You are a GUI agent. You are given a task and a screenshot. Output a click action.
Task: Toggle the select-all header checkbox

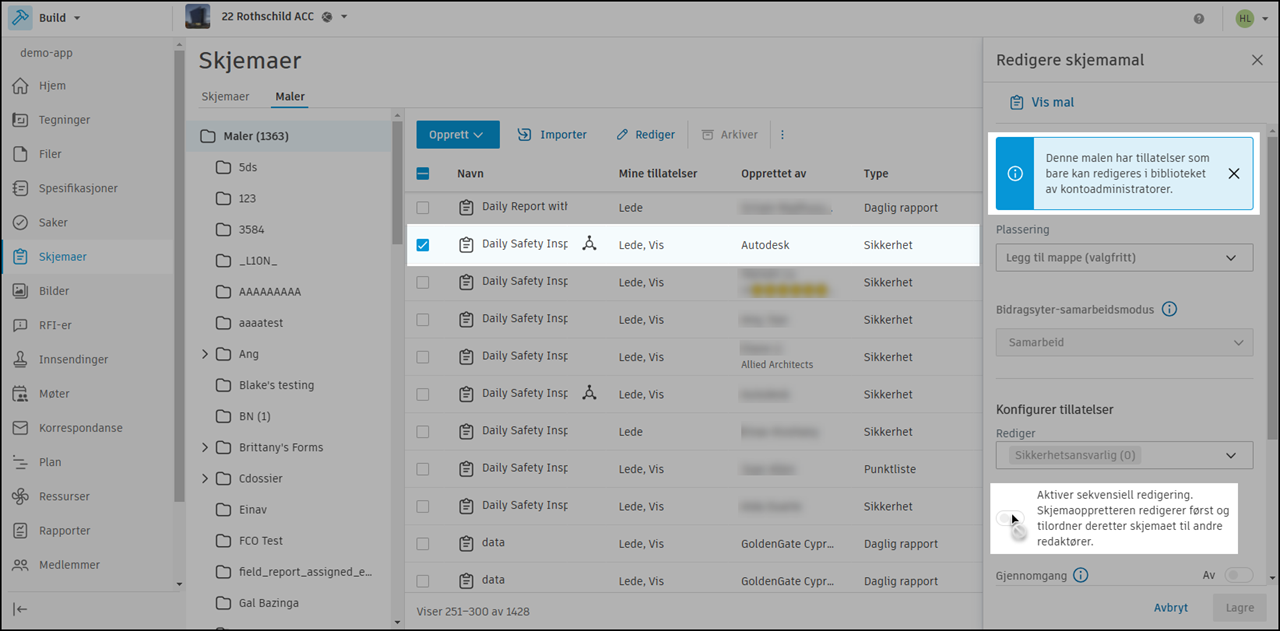[423, 173]
